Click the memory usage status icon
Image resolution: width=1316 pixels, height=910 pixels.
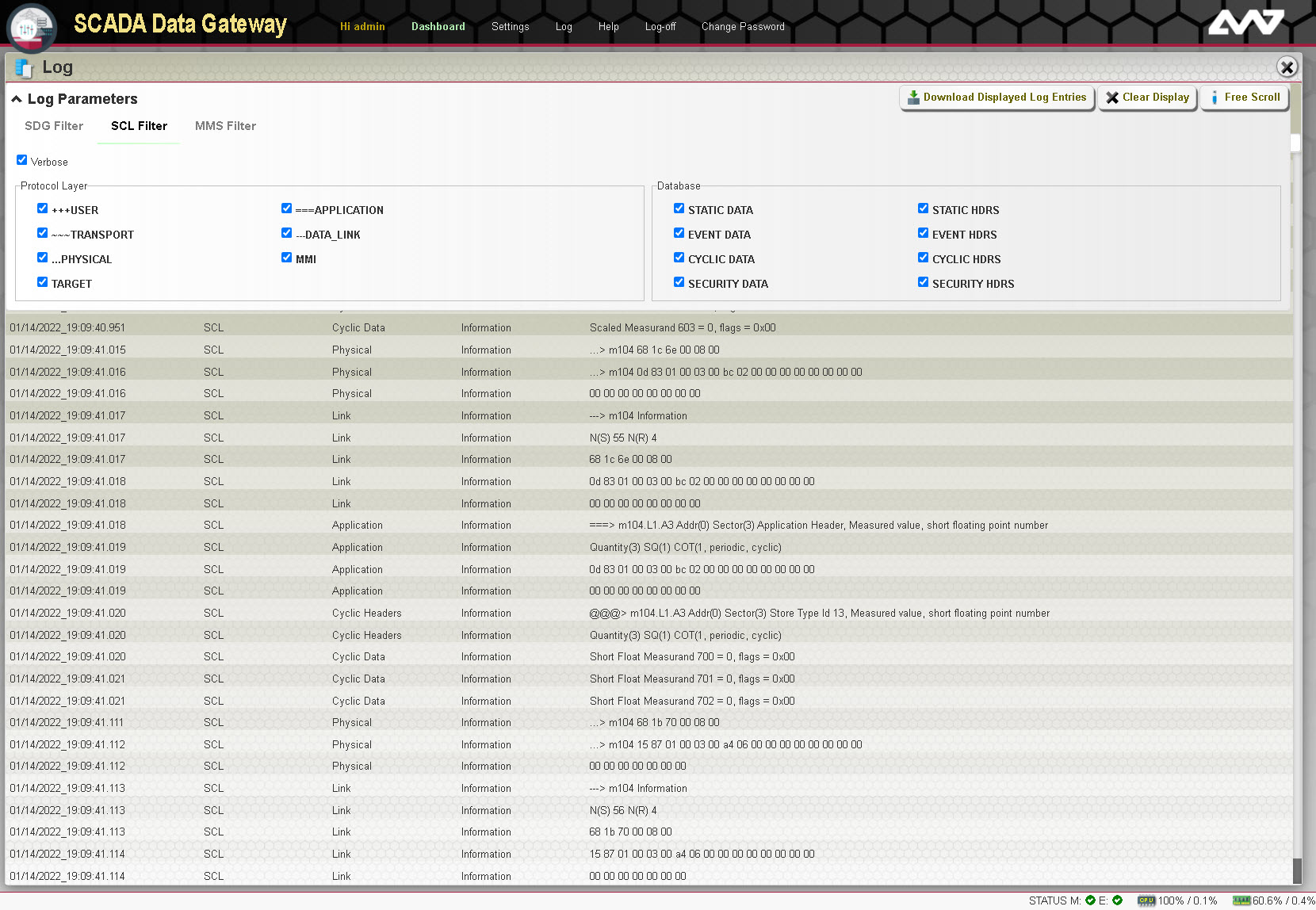point(1241,900)
